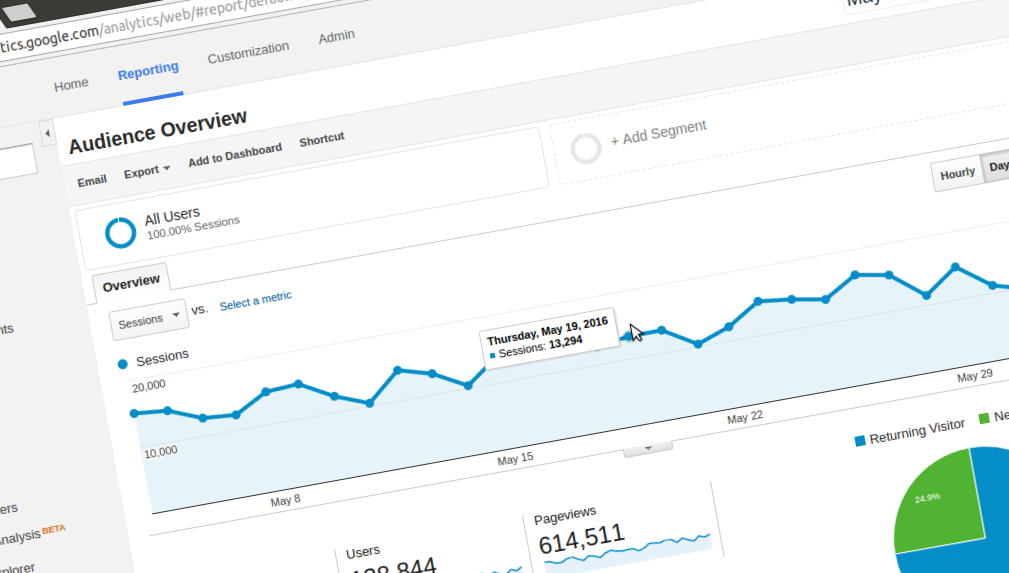Click the May 8 axis label

[285, 500]
